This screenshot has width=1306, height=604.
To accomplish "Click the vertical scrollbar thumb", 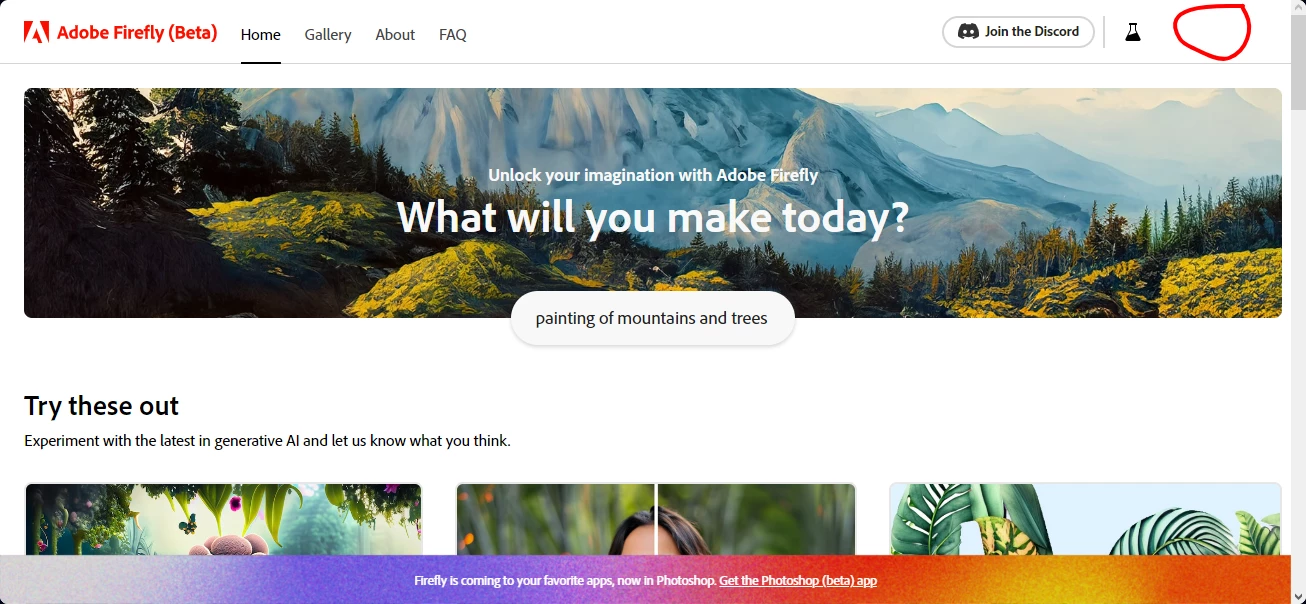I will tap(1296, 62).
